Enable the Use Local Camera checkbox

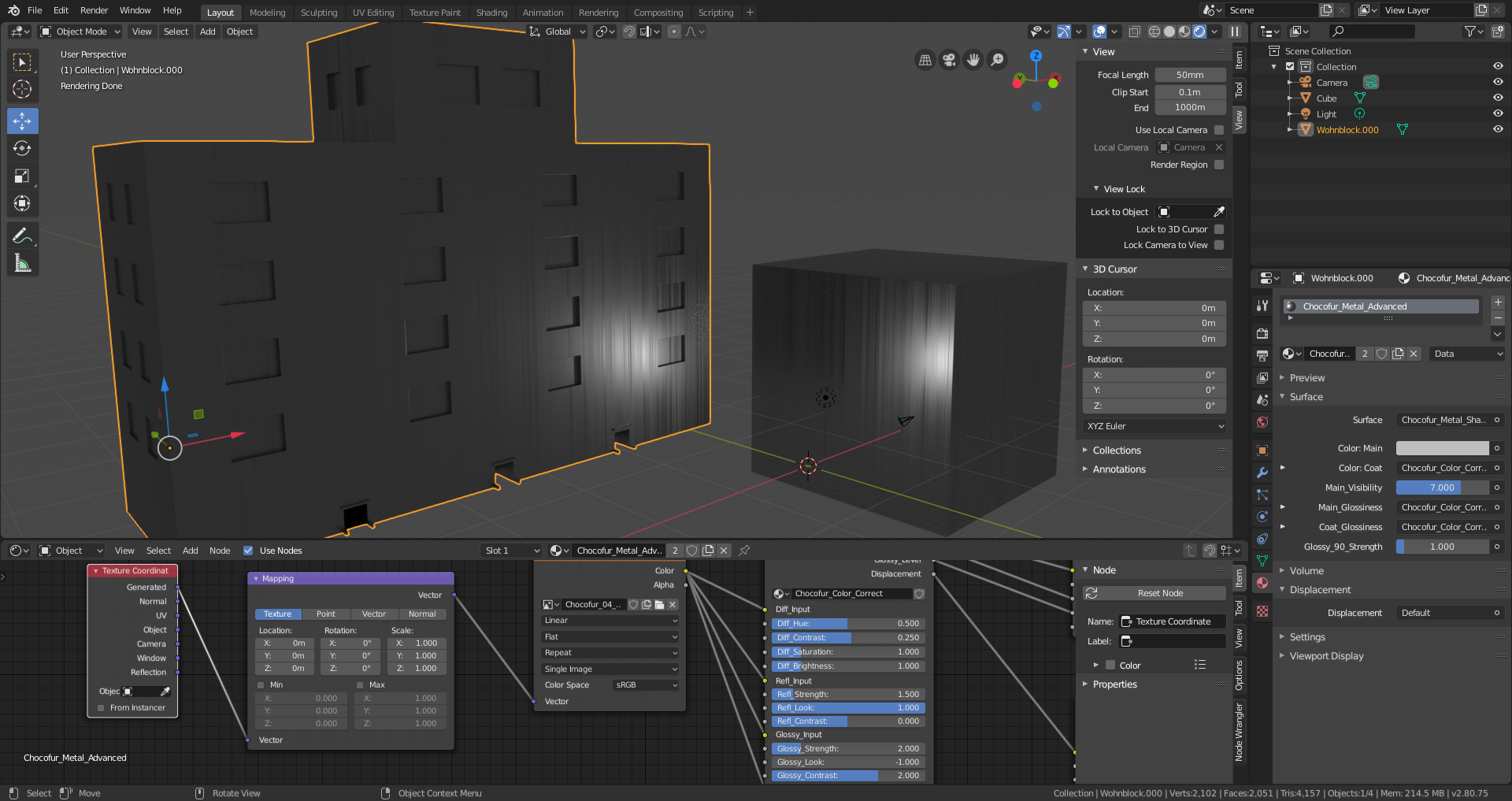coord(1219,130)
